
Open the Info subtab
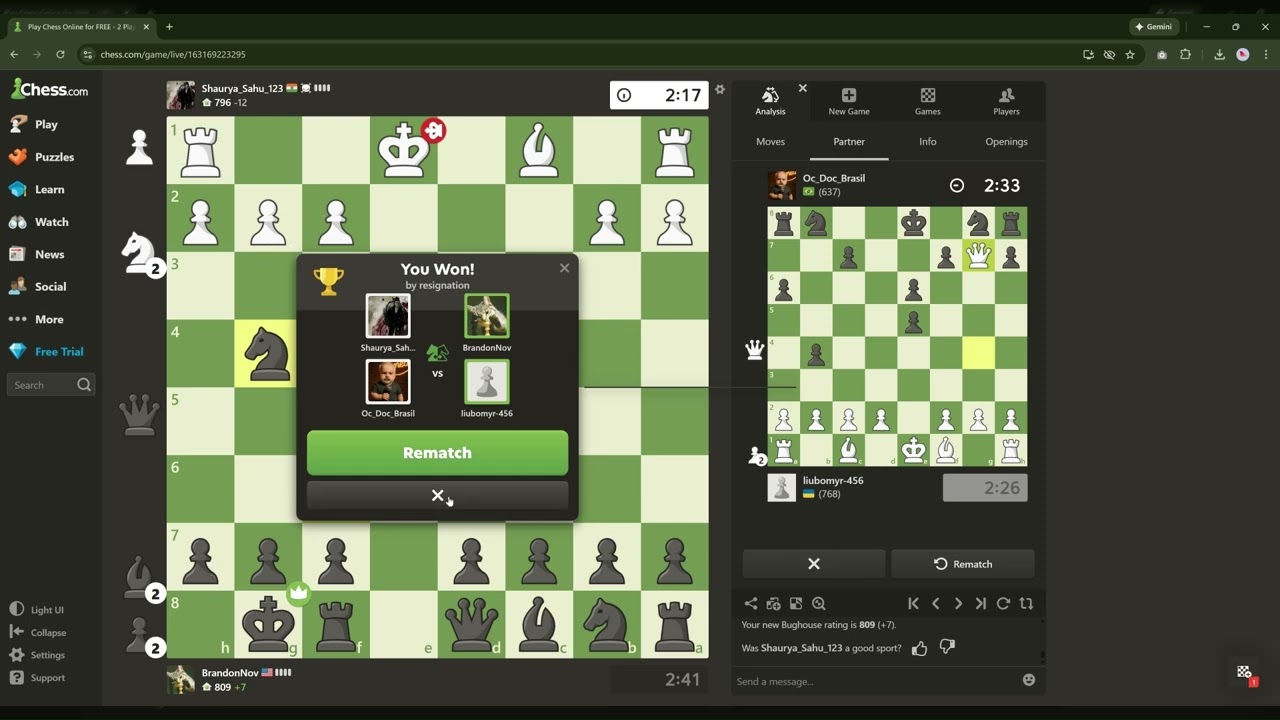click(928, 142)
